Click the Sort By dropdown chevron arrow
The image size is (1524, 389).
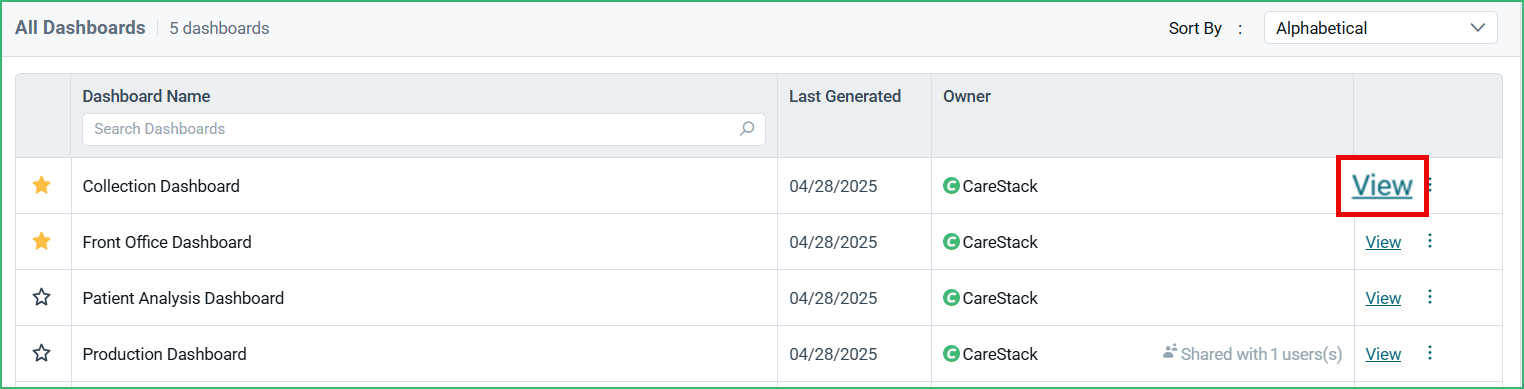[1478, 28]
